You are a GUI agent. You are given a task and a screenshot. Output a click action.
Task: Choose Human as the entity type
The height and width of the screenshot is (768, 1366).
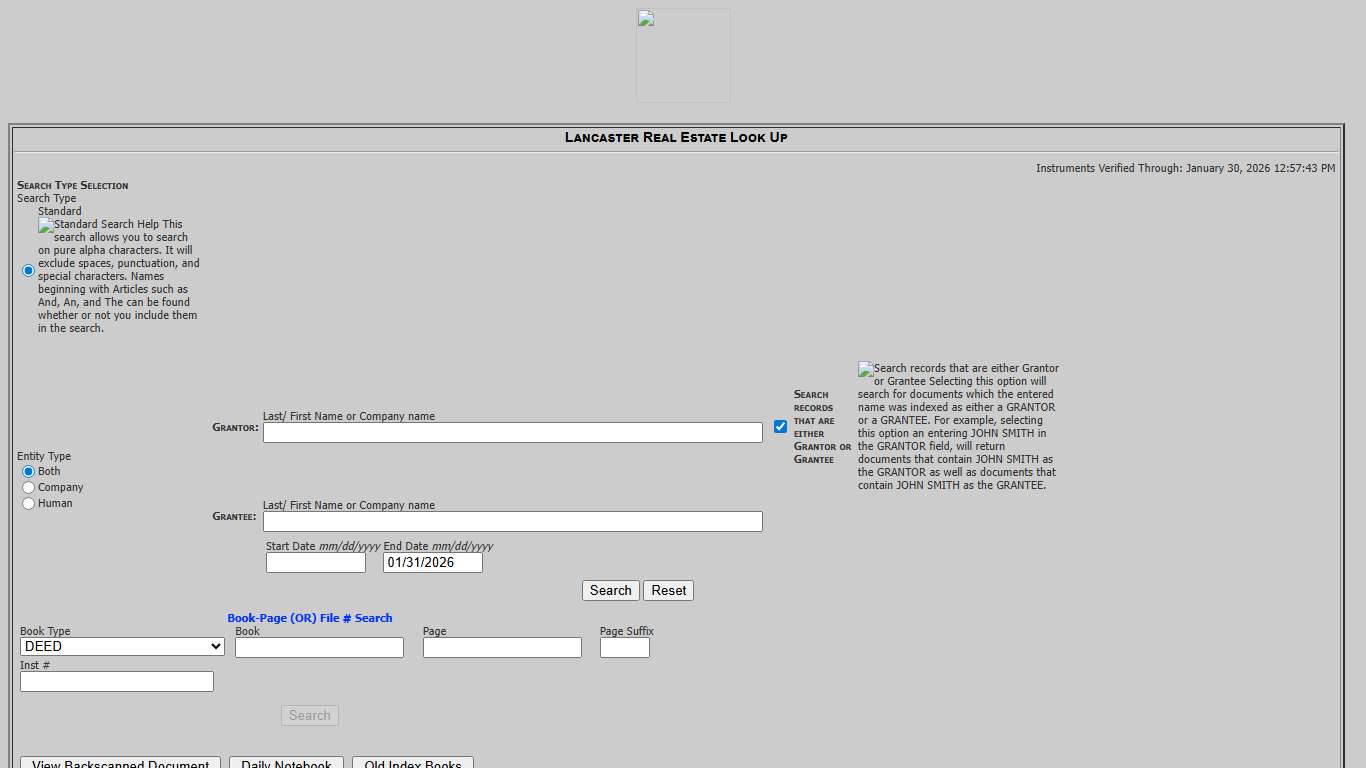(28, 503)
